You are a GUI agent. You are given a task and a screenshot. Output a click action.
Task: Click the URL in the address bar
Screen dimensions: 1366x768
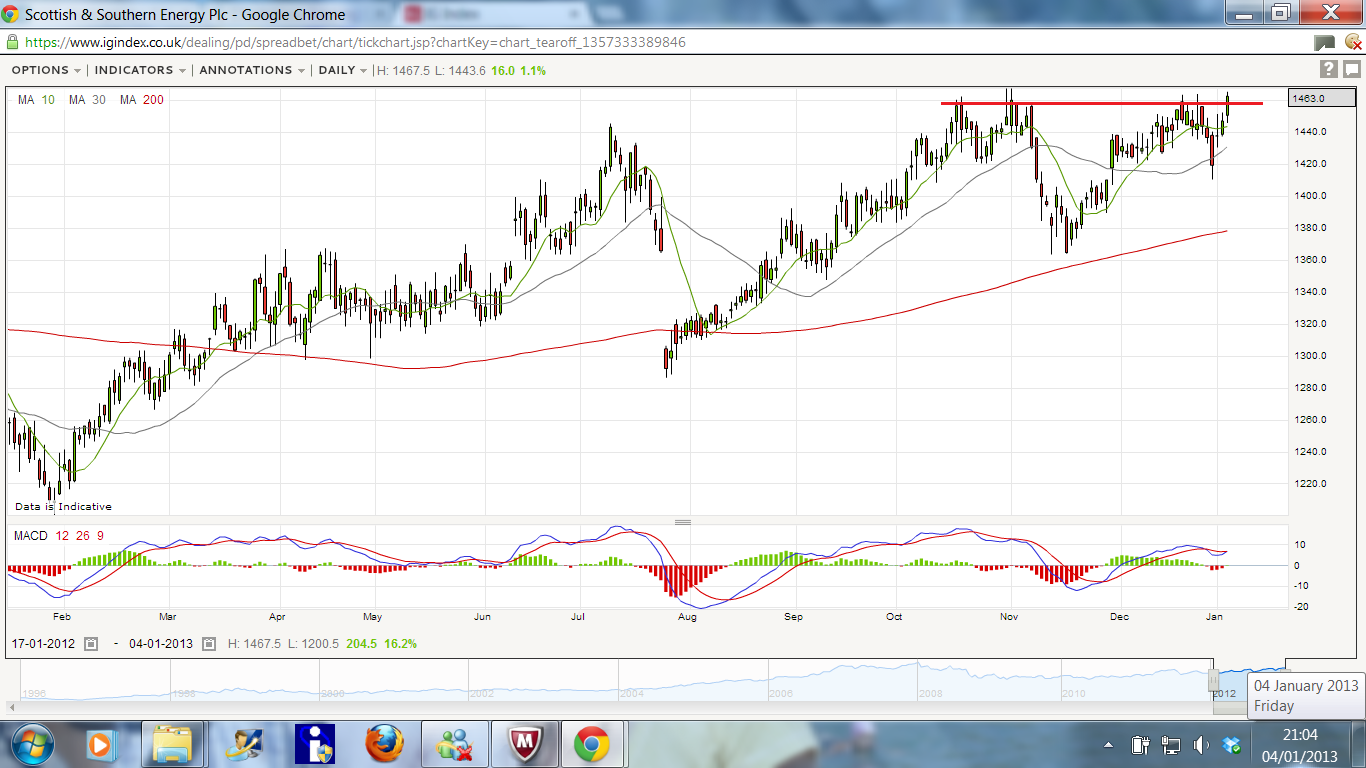(x=355, y=42)
